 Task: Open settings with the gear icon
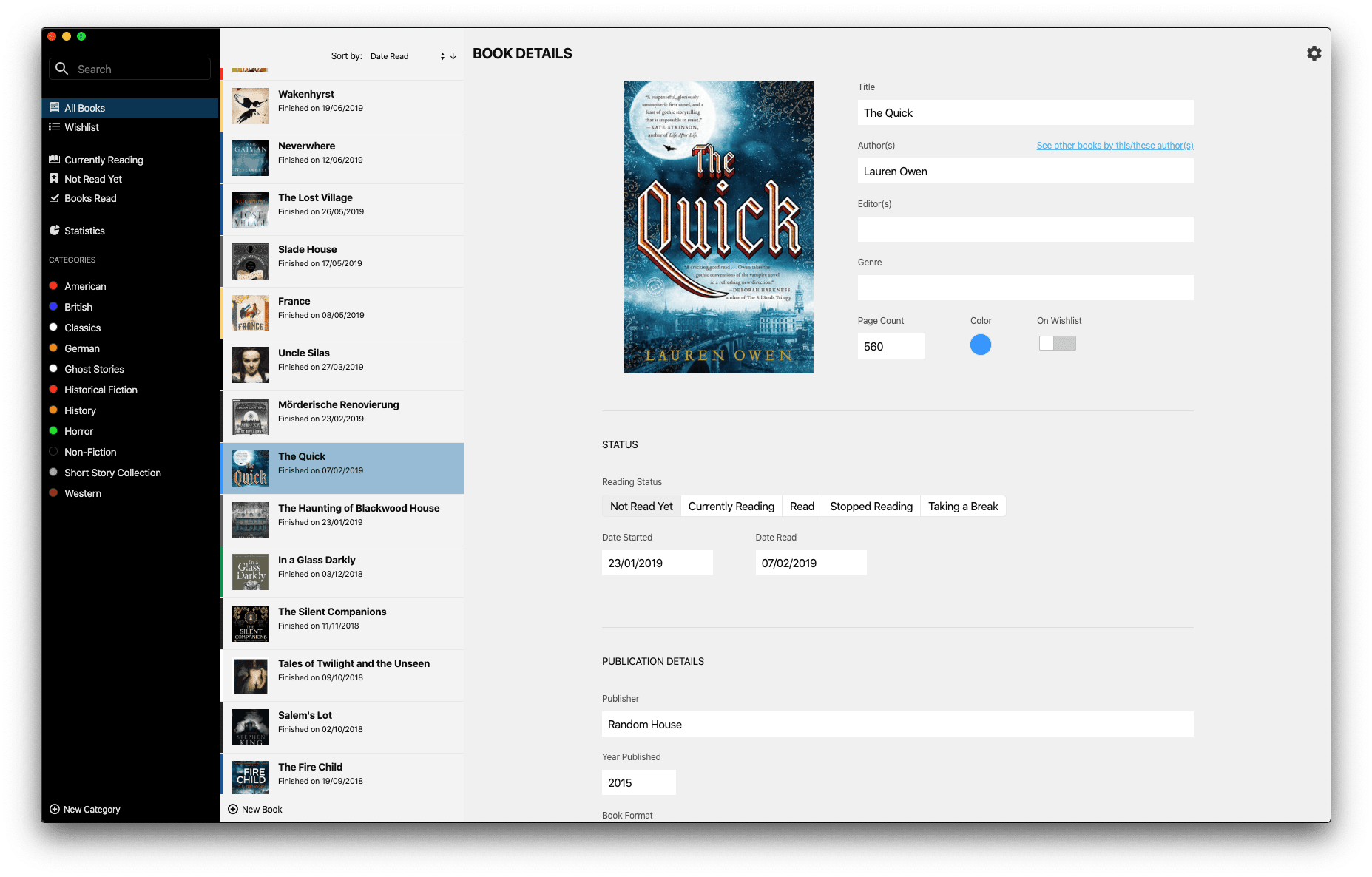coord(1314,53)
